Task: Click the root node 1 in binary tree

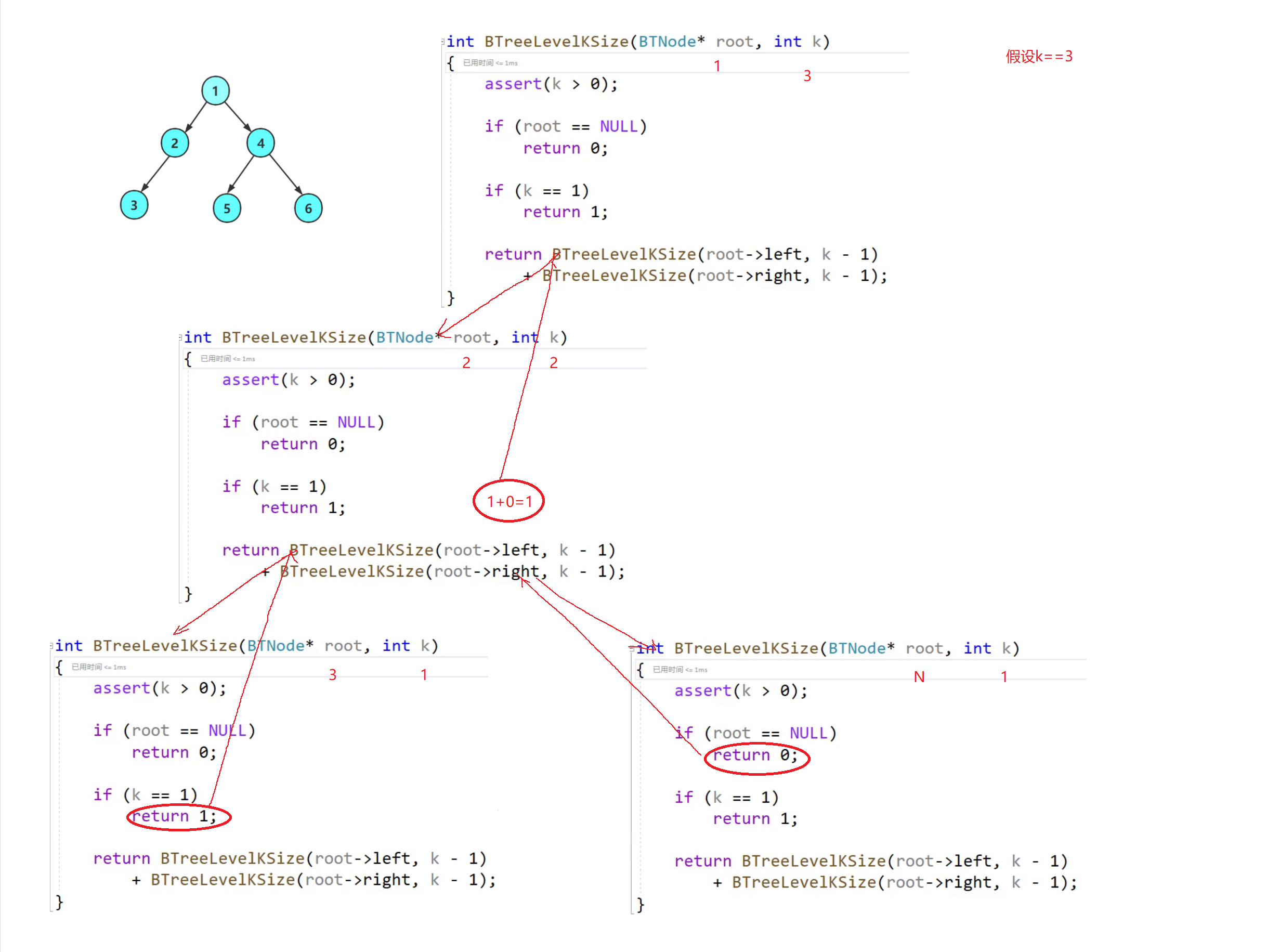Action: 213,91
